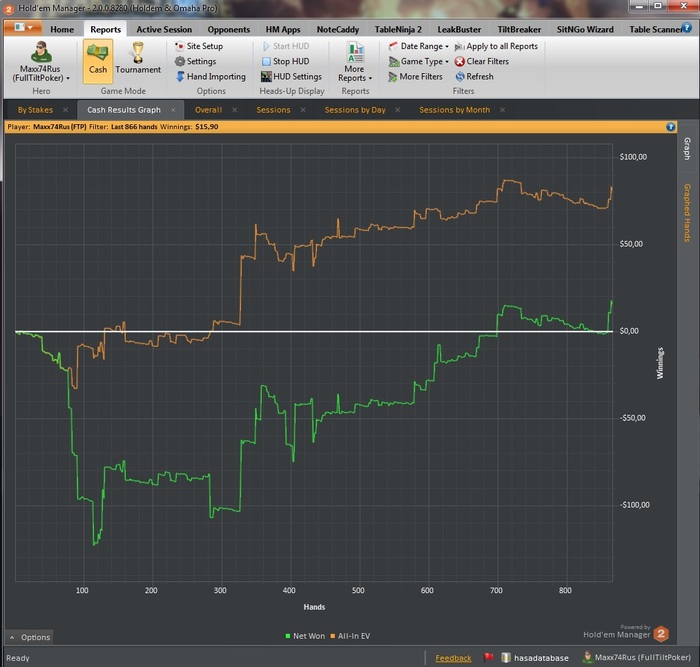Open the Settings gear option
Image resolution: width=700 pixels, height=667 pixels.
point(196,61)
